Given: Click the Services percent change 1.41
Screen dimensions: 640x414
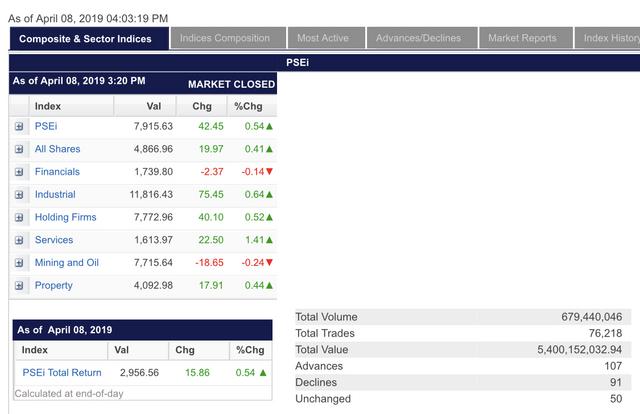Looking at the screenshot, I should point(254,240).
